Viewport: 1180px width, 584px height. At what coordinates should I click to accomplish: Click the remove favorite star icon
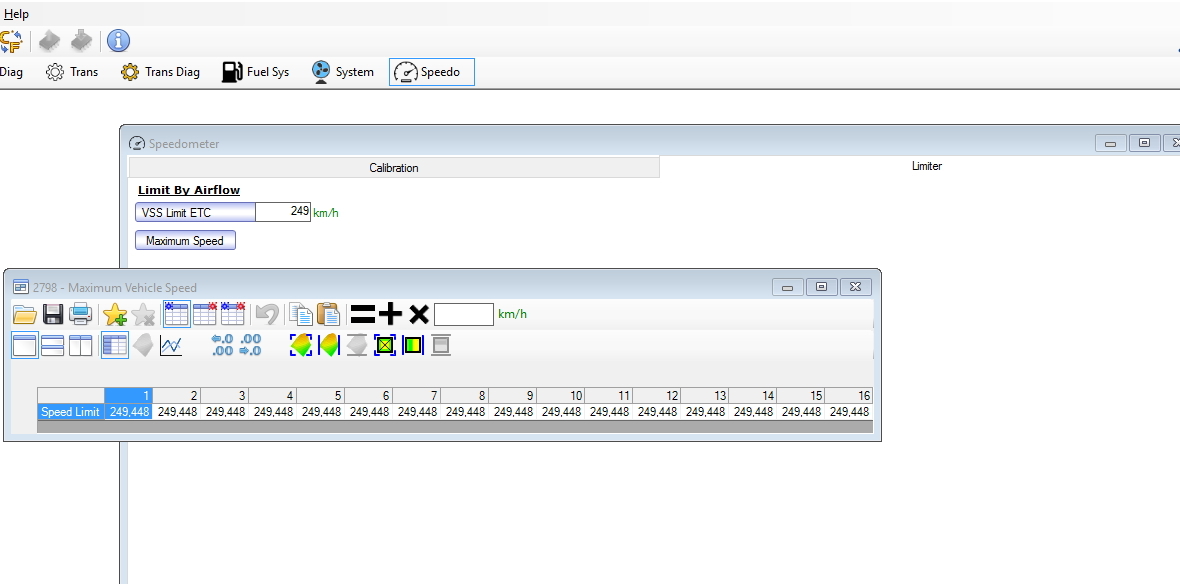click(x=143, y=314)
